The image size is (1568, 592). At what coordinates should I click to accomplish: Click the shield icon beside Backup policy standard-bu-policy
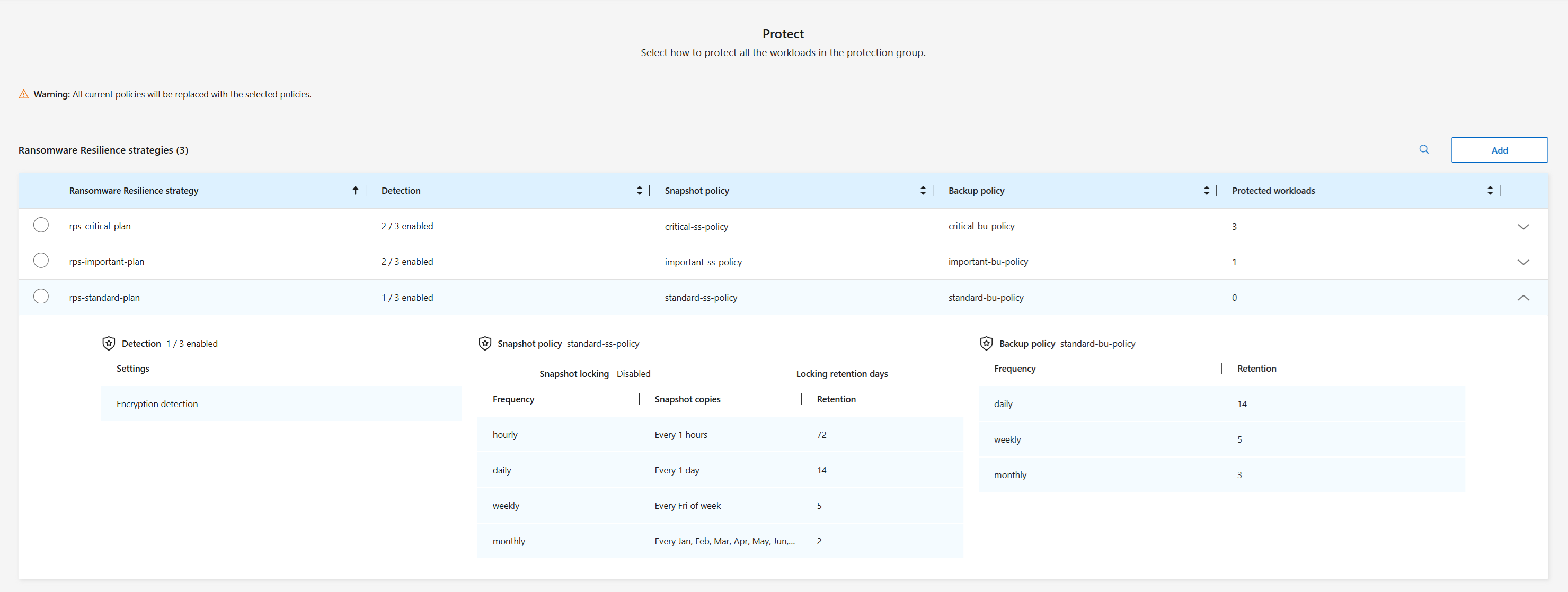click(986, 343)
